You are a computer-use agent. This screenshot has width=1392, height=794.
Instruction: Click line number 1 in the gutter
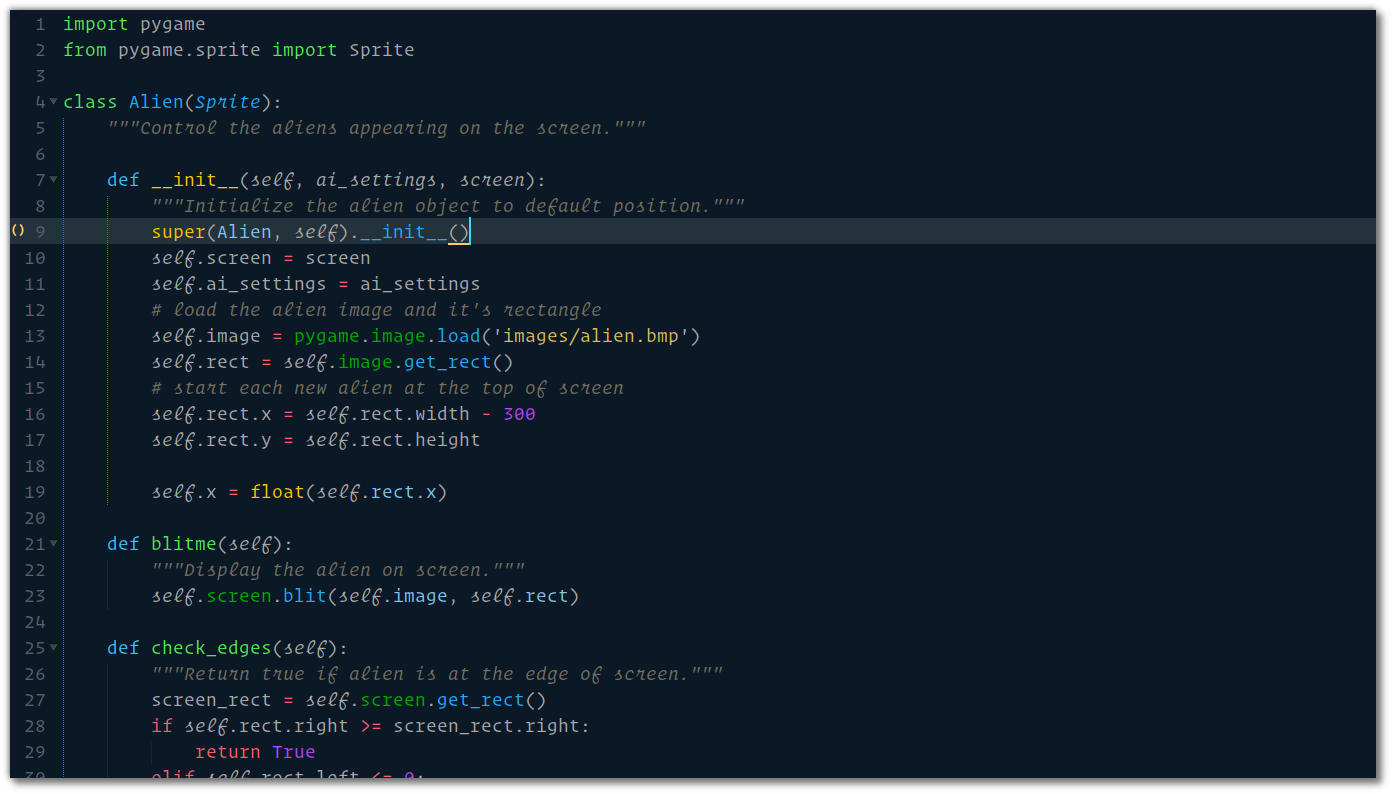(40, 24)
